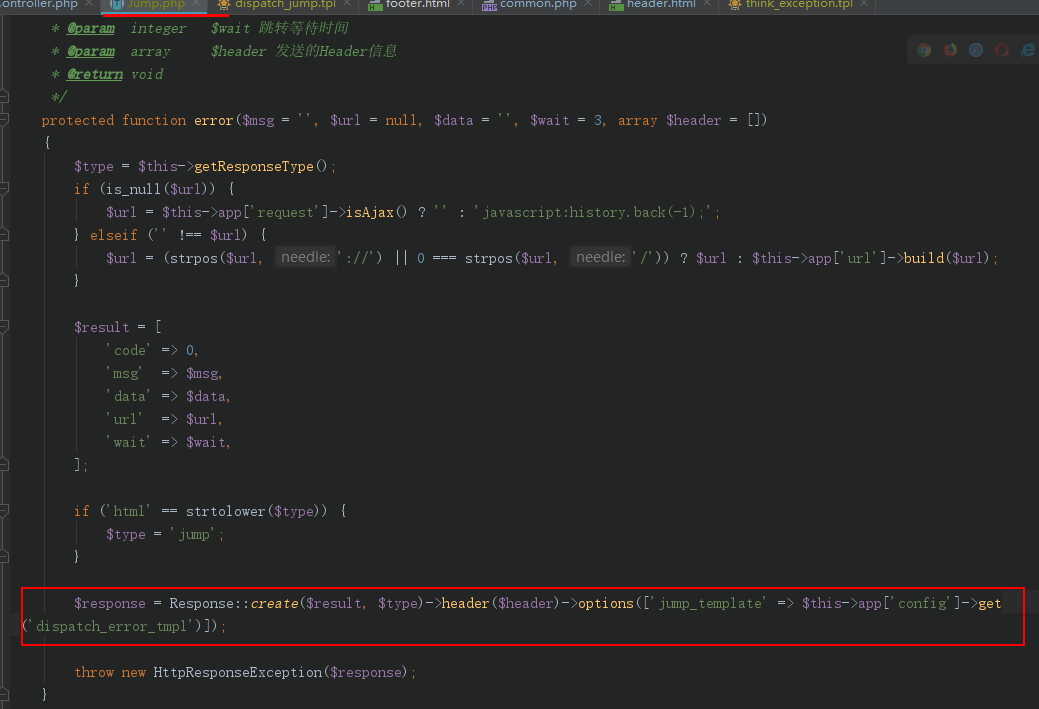Switch to the think_exception.tpl tab
This screenshot has width=1039, height=709.
tap(798, 4)
